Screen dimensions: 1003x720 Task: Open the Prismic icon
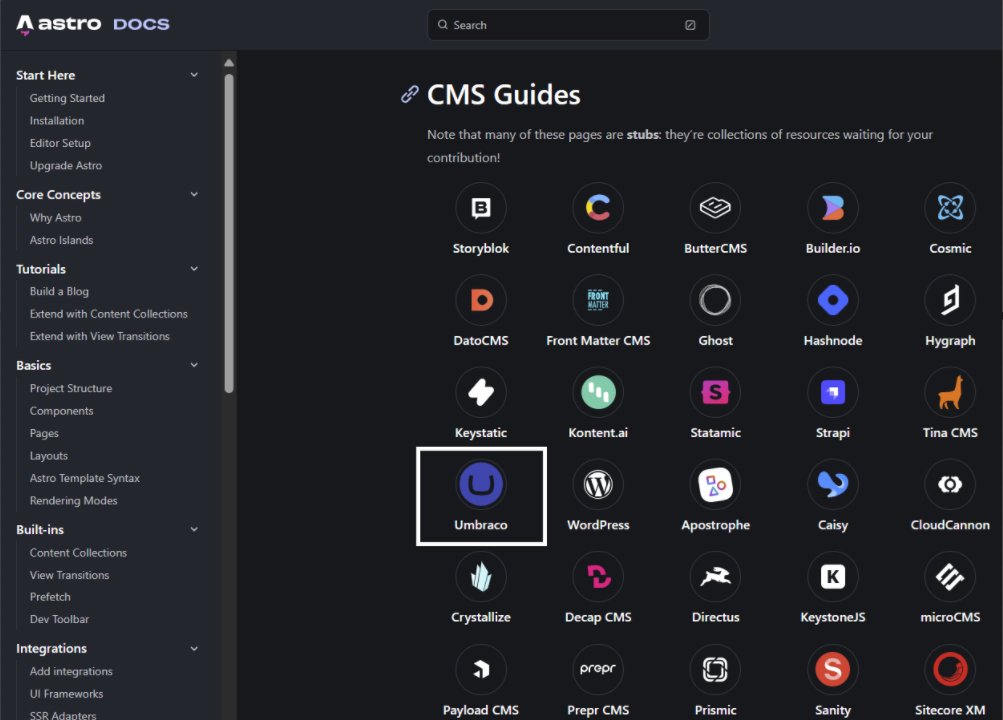tap(715, 669)
